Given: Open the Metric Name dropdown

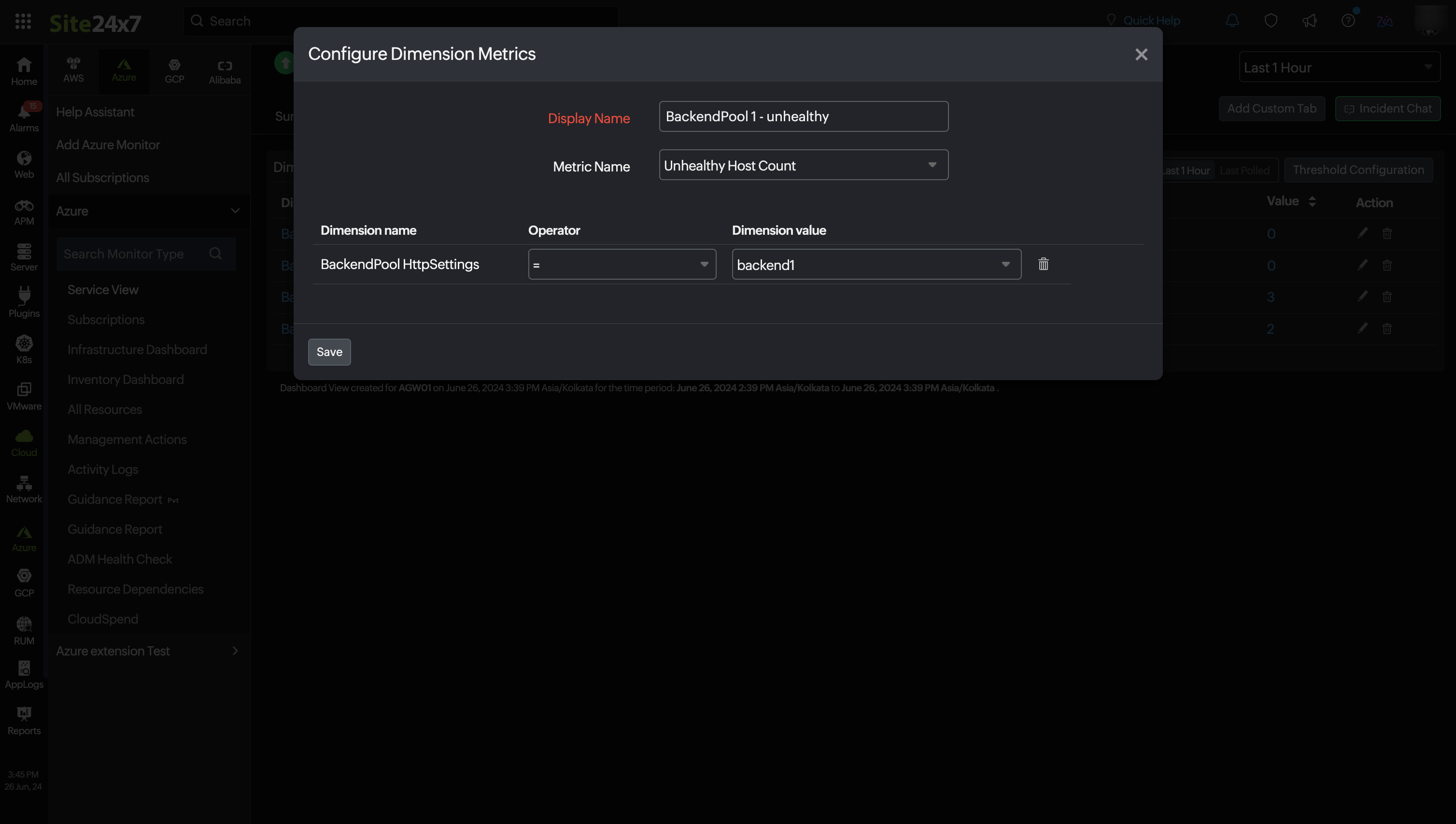Looking at the screenshot, I should click(803, 165).
